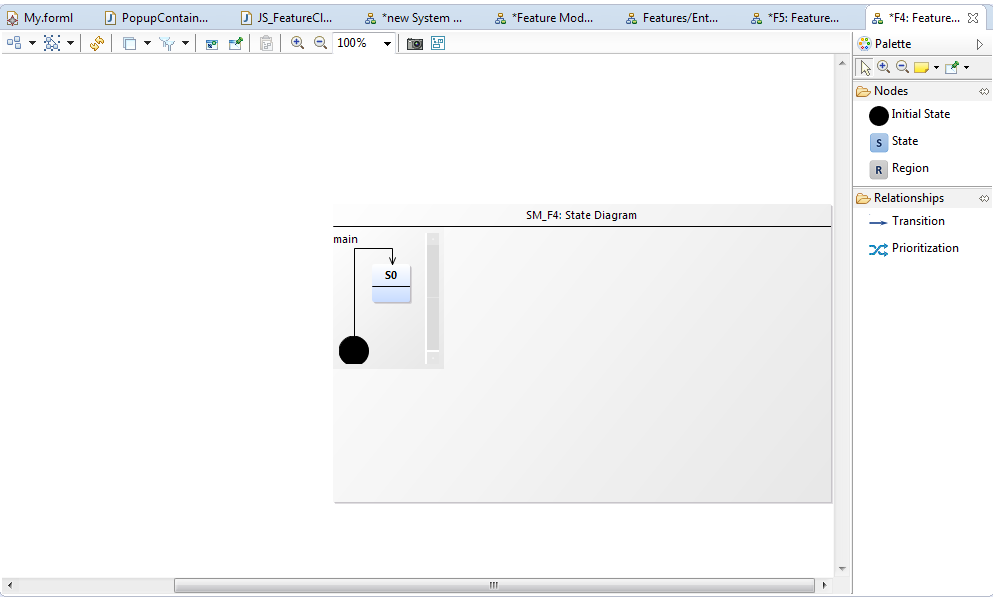Screen dimensions: 993x597
Task: Select the Palette Zoom In tool
Action: (x=883, y=66)
